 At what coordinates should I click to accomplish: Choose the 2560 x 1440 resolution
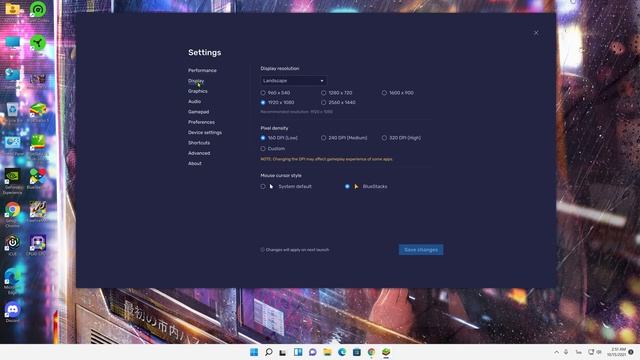(338, 102)
